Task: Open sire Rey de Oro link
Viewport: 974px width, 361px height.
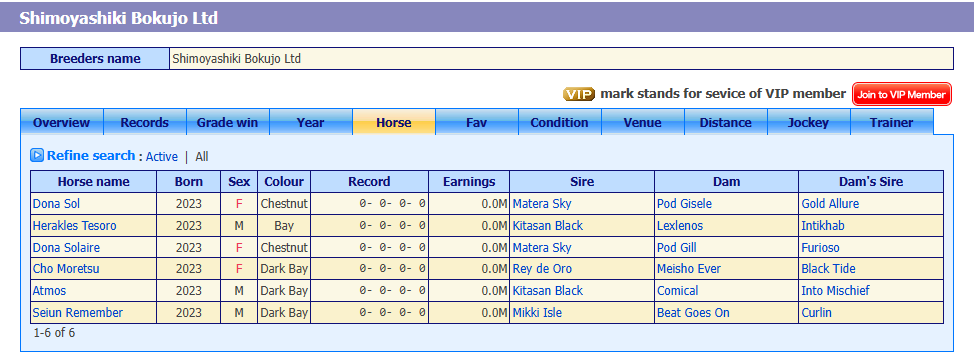Action: point(542,269)
